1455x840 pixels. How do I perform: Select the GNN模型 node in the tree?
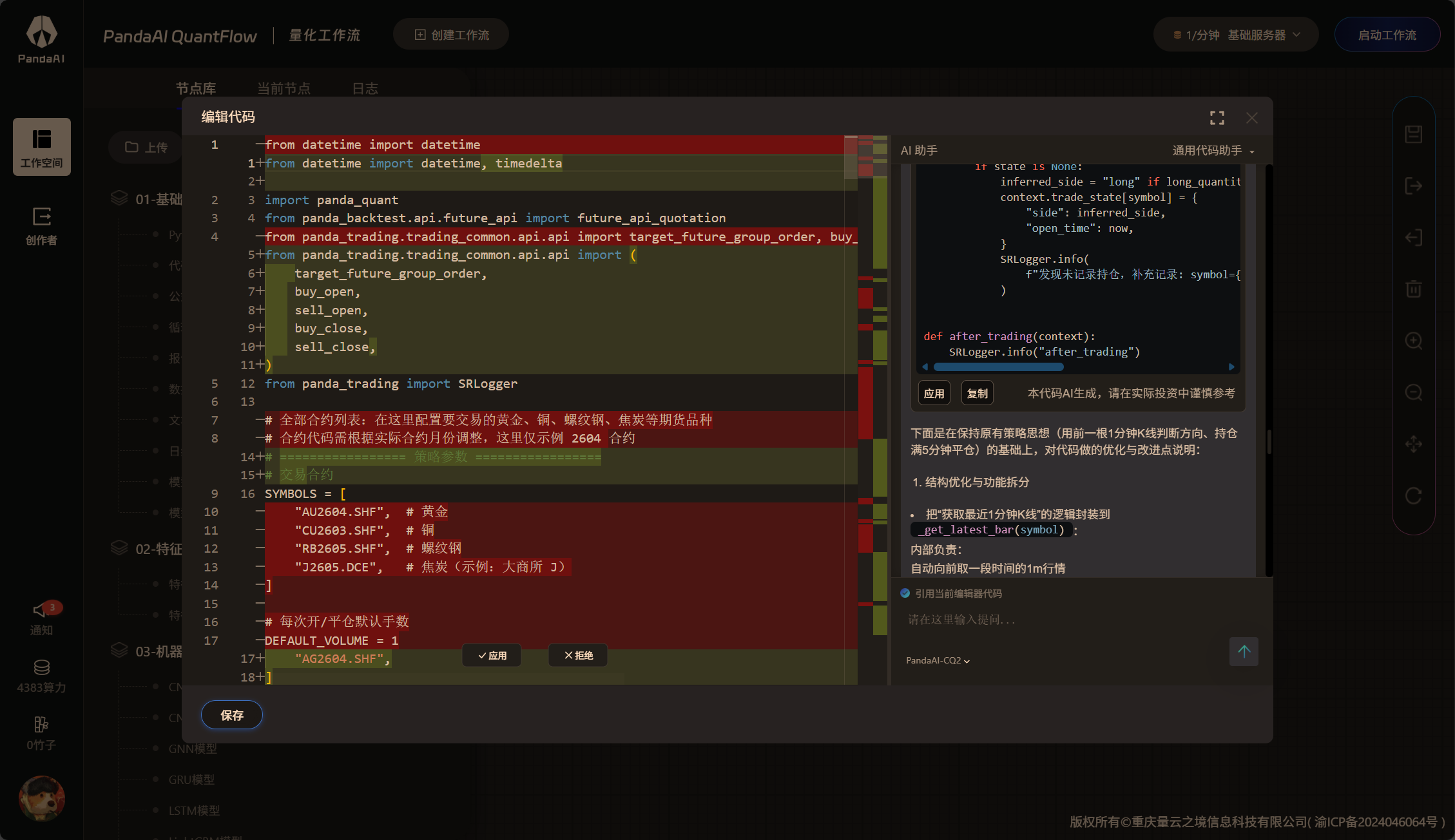(193, 749)
